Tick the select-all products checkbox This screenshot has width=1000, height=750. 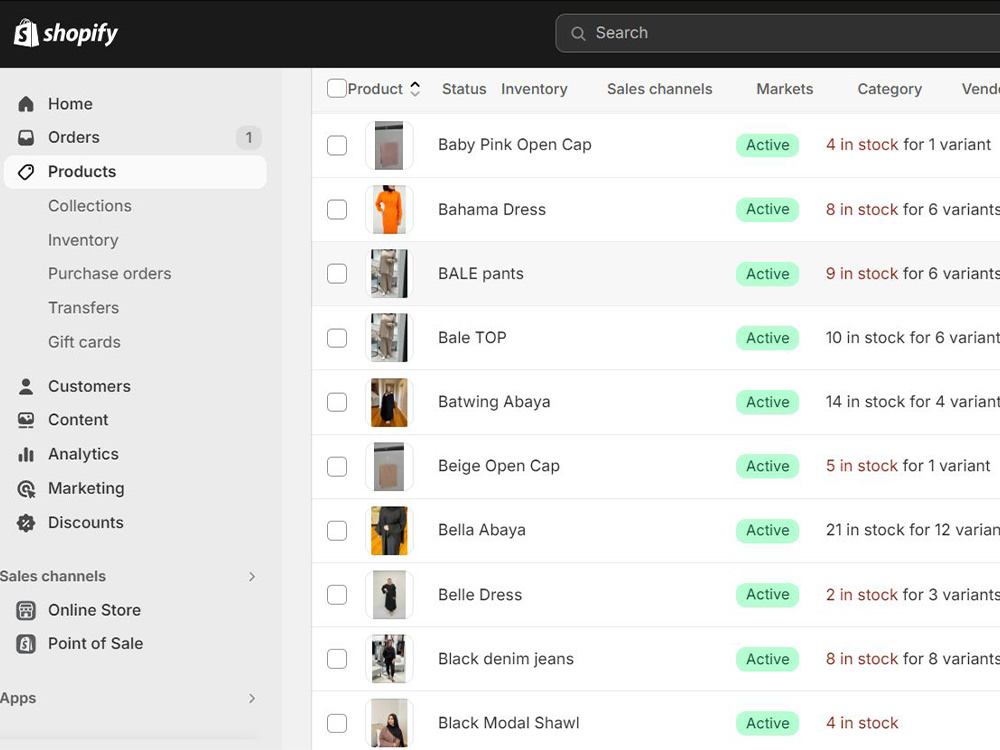(336, 89)
